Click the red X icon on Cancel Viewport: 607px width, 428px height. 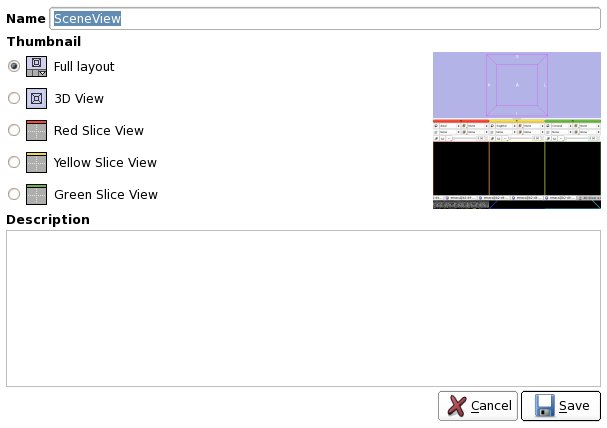(456, 406)
